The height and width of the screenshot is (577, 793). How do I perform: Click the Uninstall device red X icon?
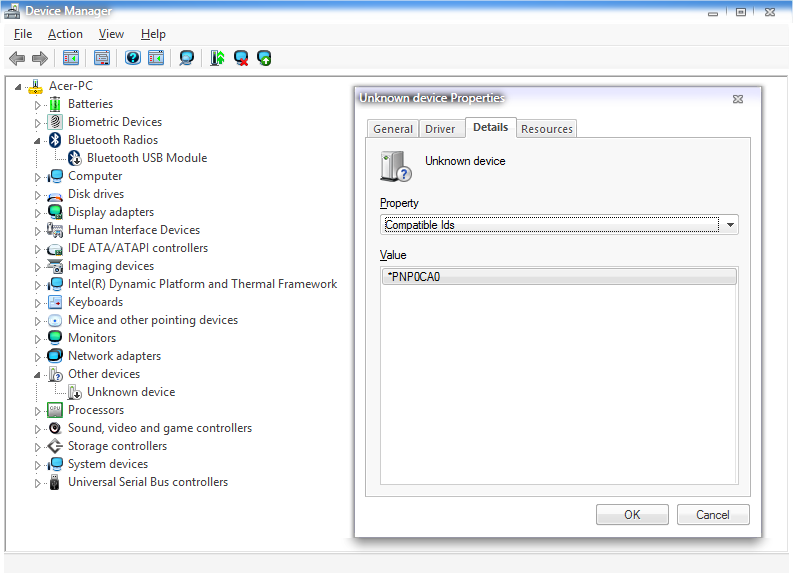[x=241, y=58]
